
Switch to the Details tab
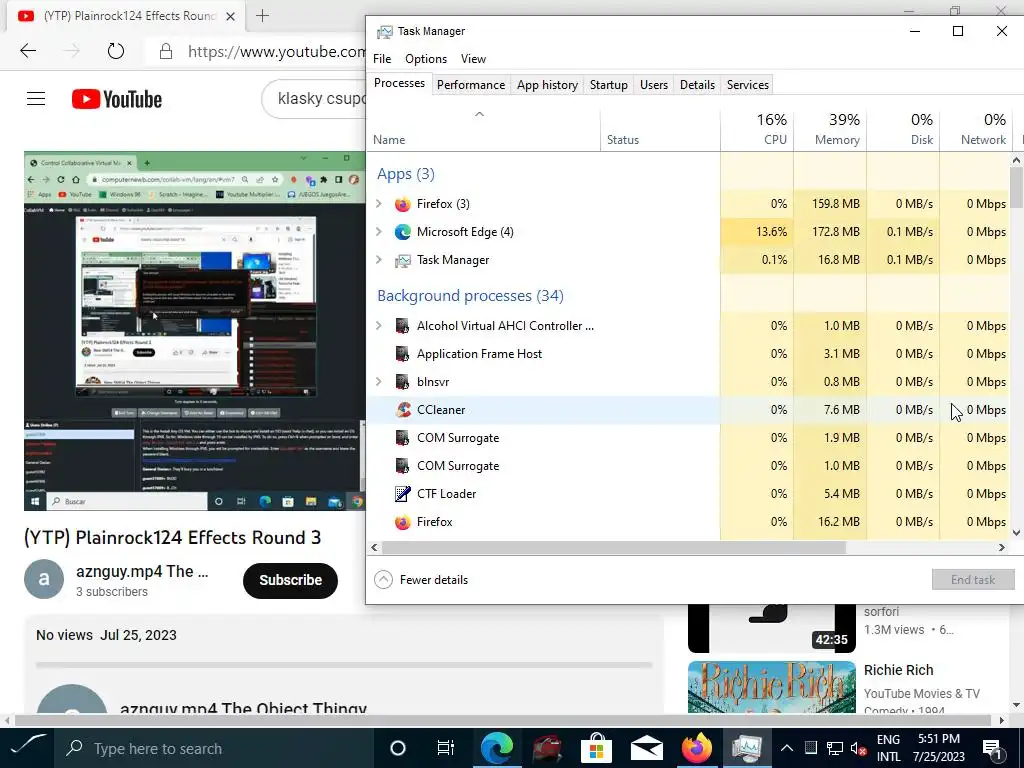tap(697, 85)
